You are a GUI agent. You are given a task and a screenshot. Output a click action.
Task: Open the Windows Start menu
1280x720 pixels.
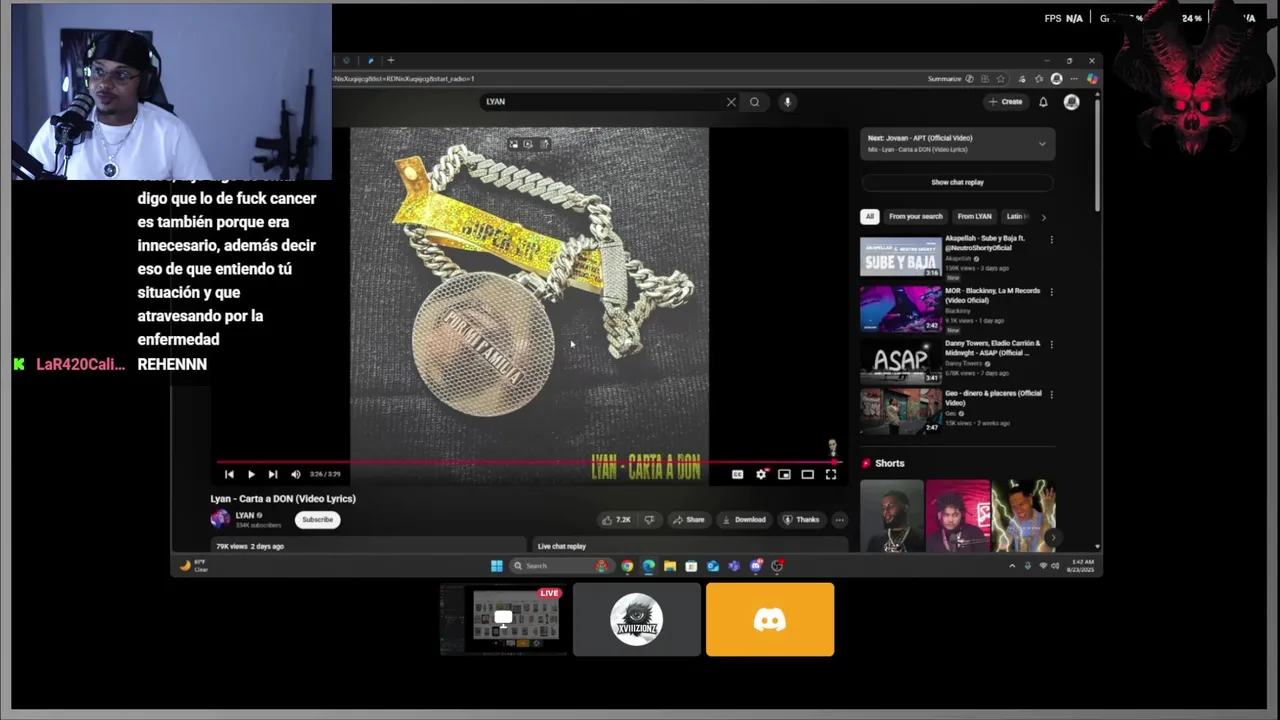pos(496,566)
